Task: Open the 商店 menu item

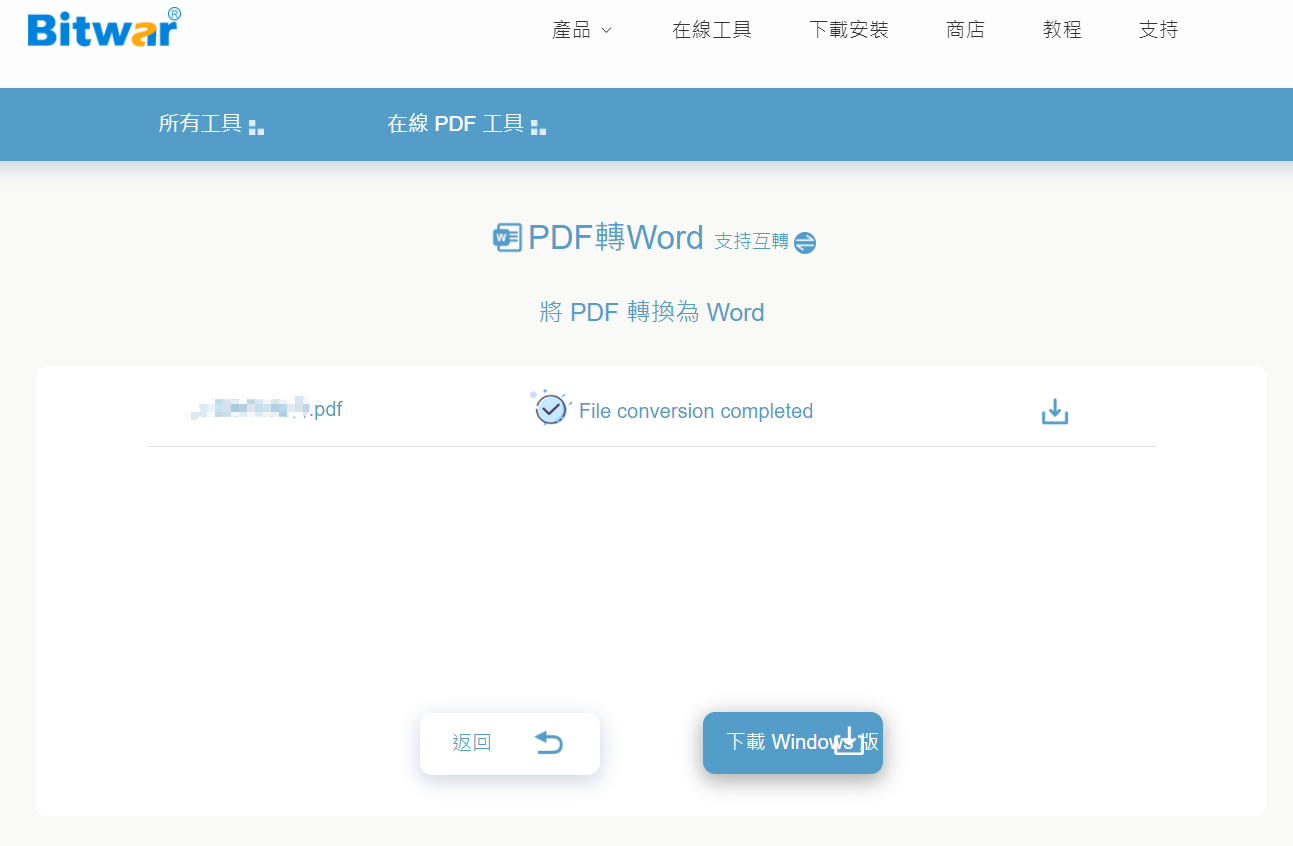Action: coord(966,30)
